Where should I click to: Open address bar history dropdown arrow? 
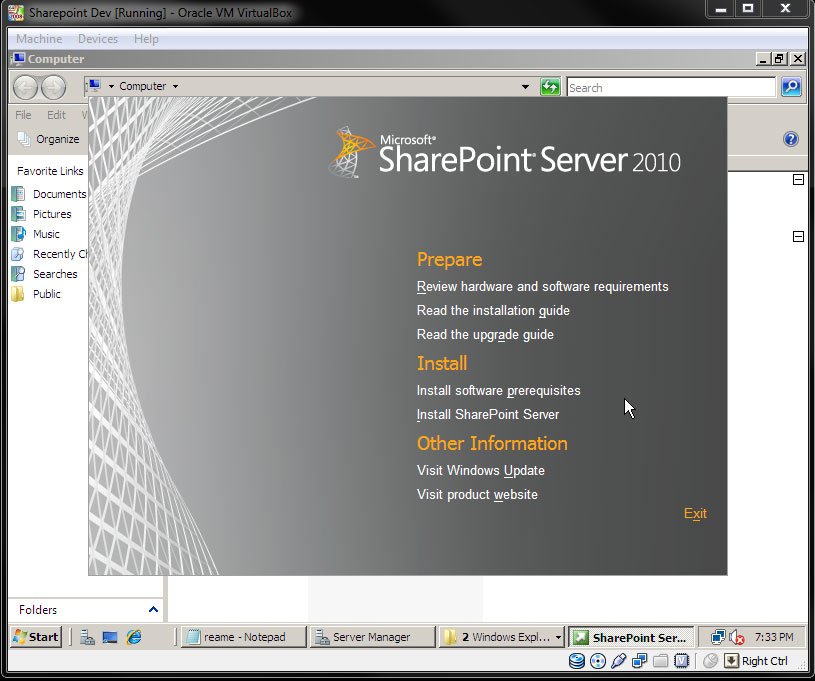click(x=525, y=87)
